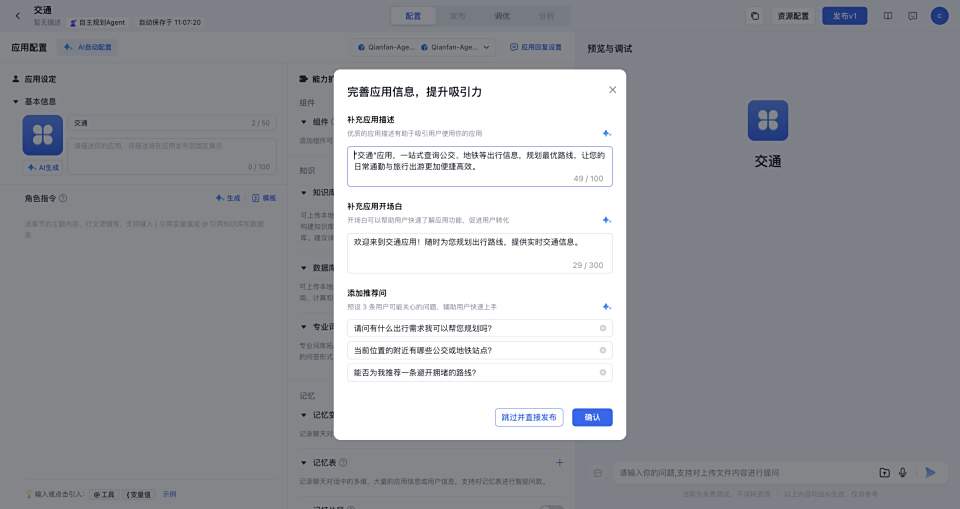This screenshot has width=960, height=509.
Task: Click the file upload icon in chat input
Action: tap(884, 472)
